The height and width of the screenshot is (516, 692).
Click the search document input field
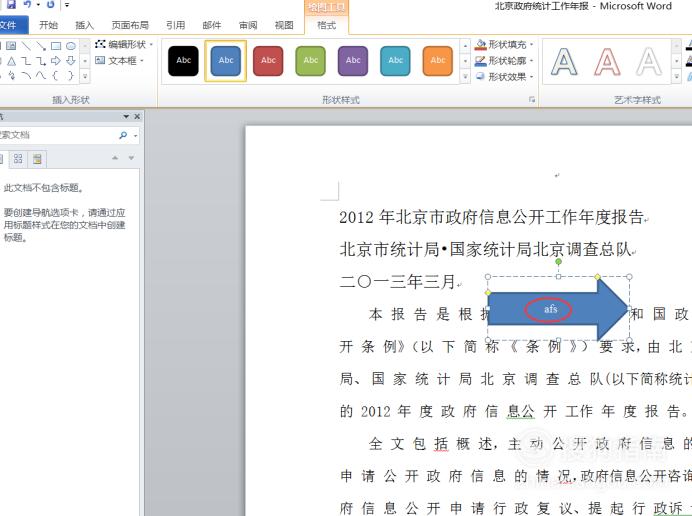tap(57, 135)
